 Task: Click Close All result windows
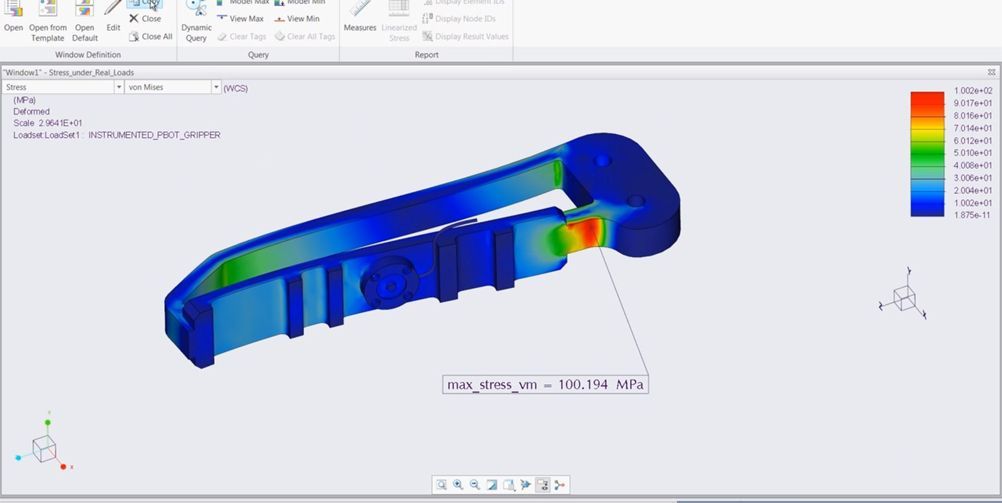150,36
